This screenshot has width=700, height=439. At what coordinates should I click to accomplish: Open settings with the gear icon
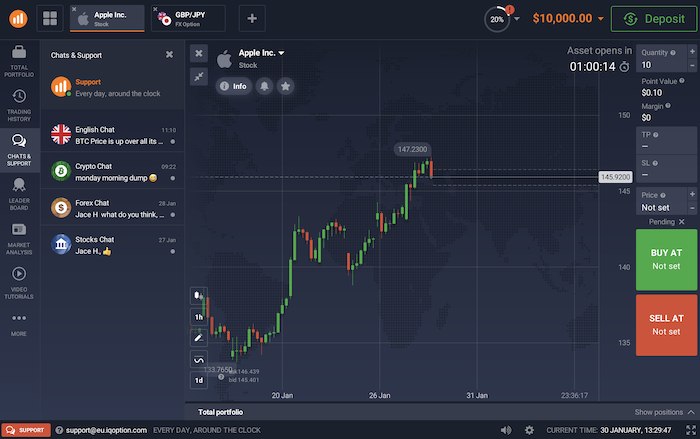[529, 430]
